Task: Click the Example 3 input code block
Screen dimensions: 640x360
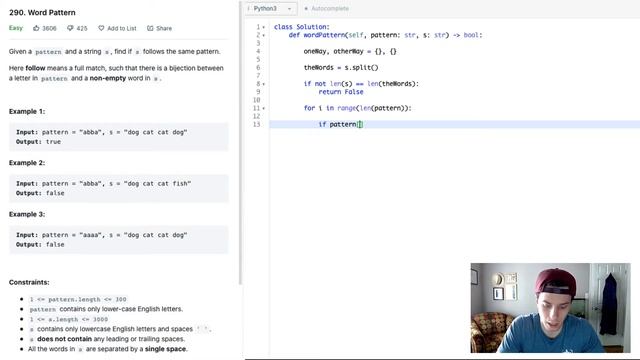Action: pyautogui.click(x=119, y=240)
